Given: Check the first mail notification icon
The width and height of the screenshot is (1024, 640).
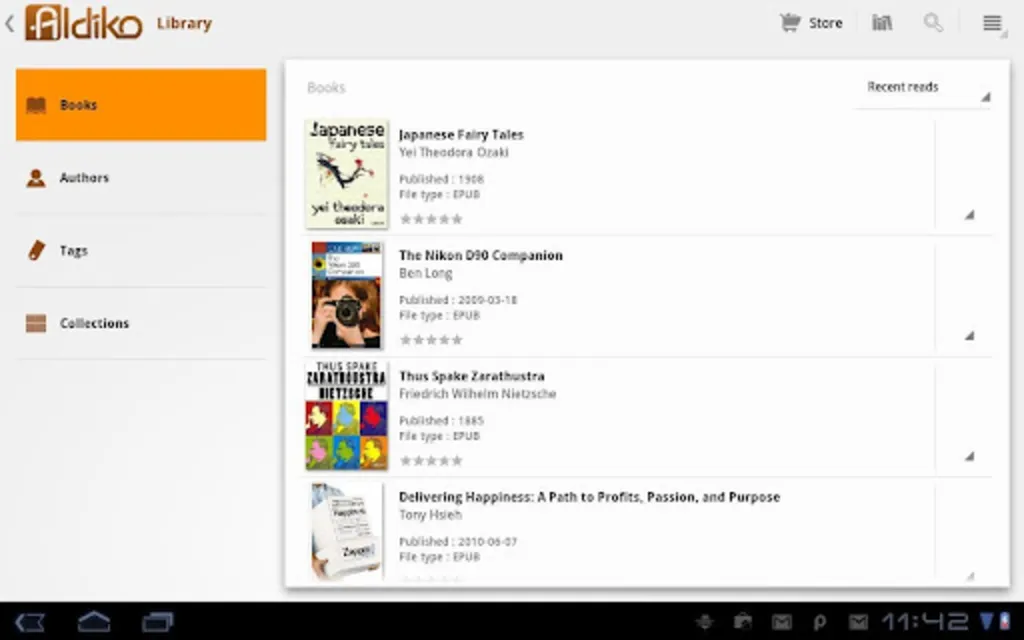Looking at the screenshot, I should [782, 622].
